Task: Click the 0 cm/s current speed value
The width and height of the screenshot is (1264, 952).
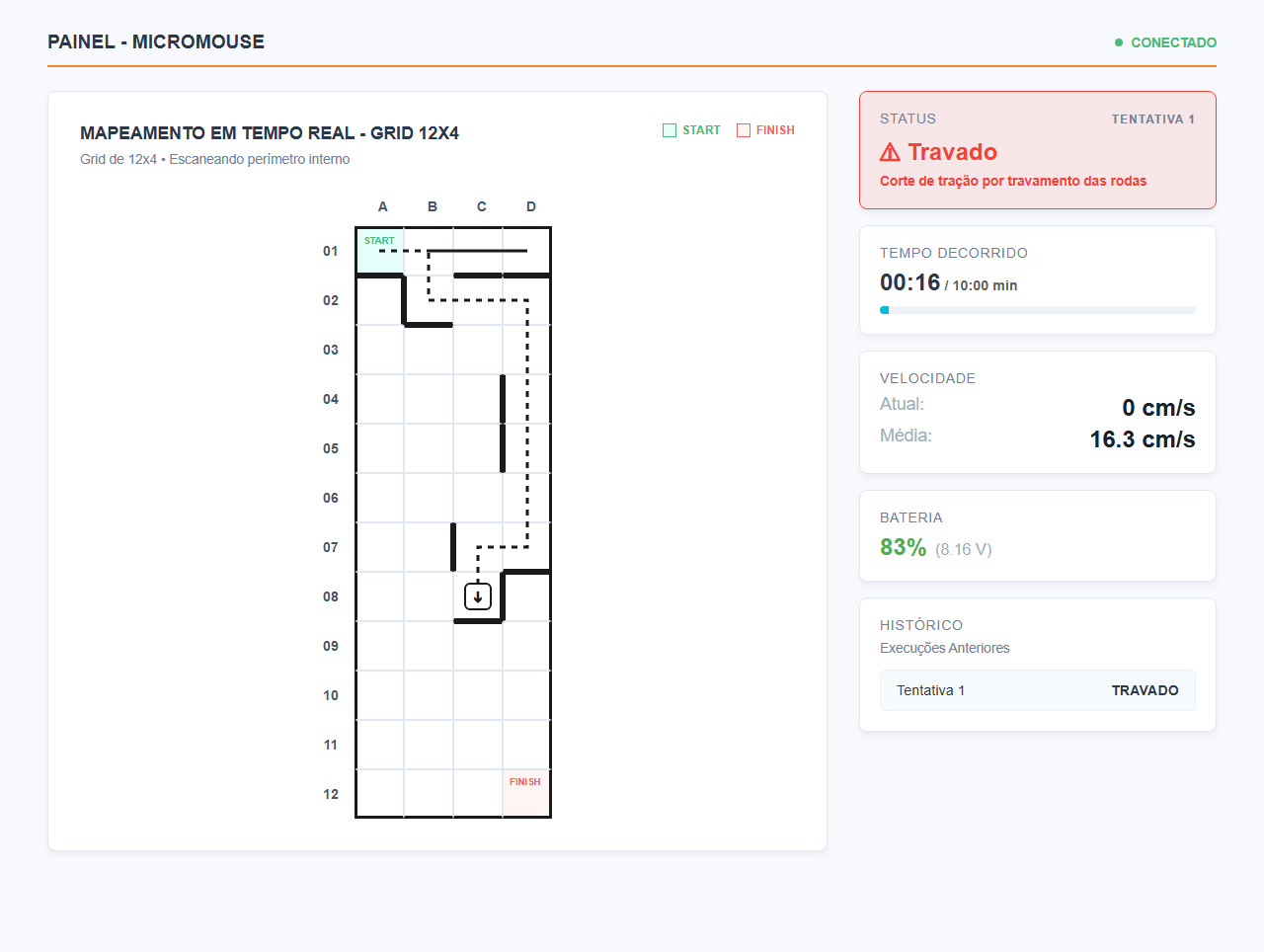Action: pos(1158,408)
